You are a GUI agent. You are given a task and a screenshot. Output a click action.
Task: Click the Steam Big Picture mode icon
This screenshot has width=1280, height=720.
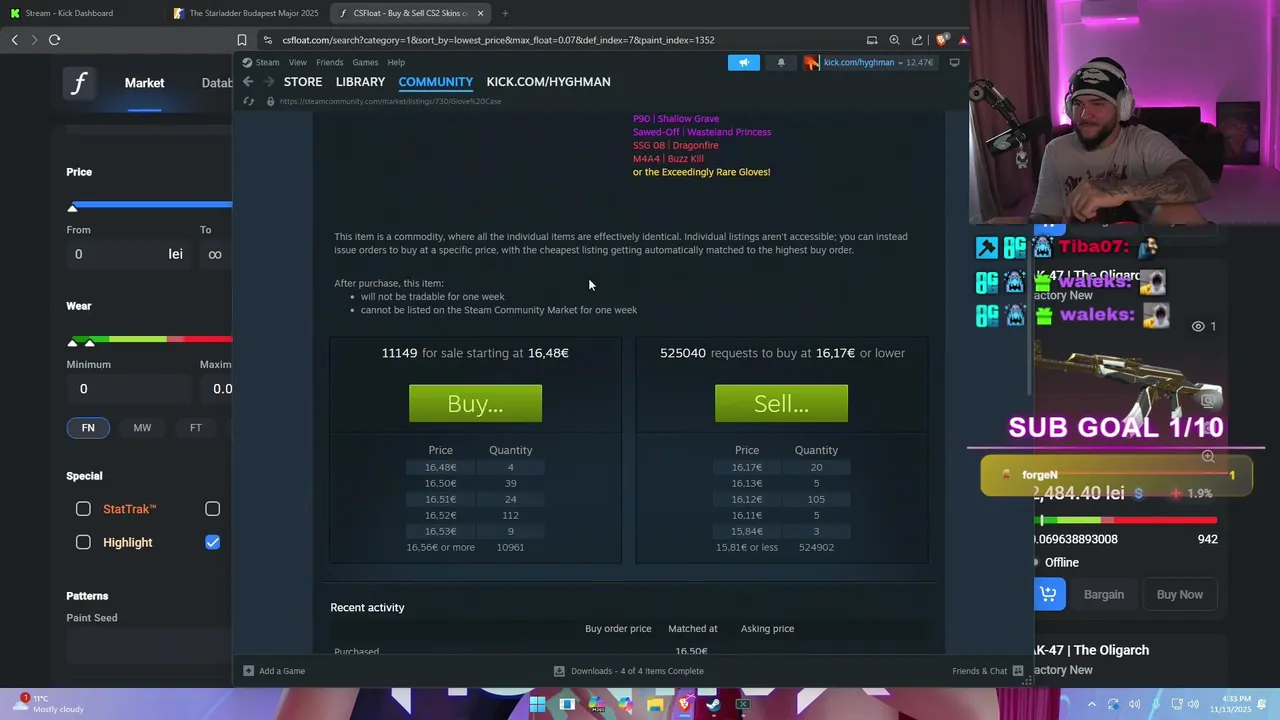point(954,62)
